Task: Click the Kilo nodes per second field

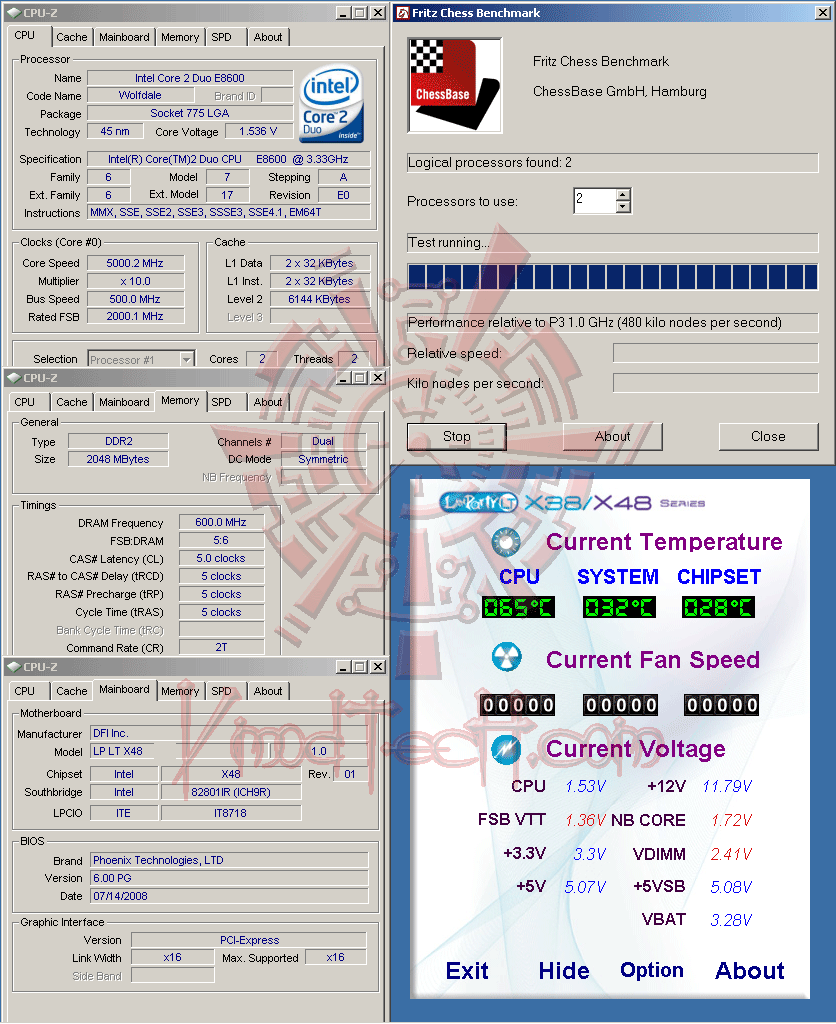Action: click(x=715, y=383)
